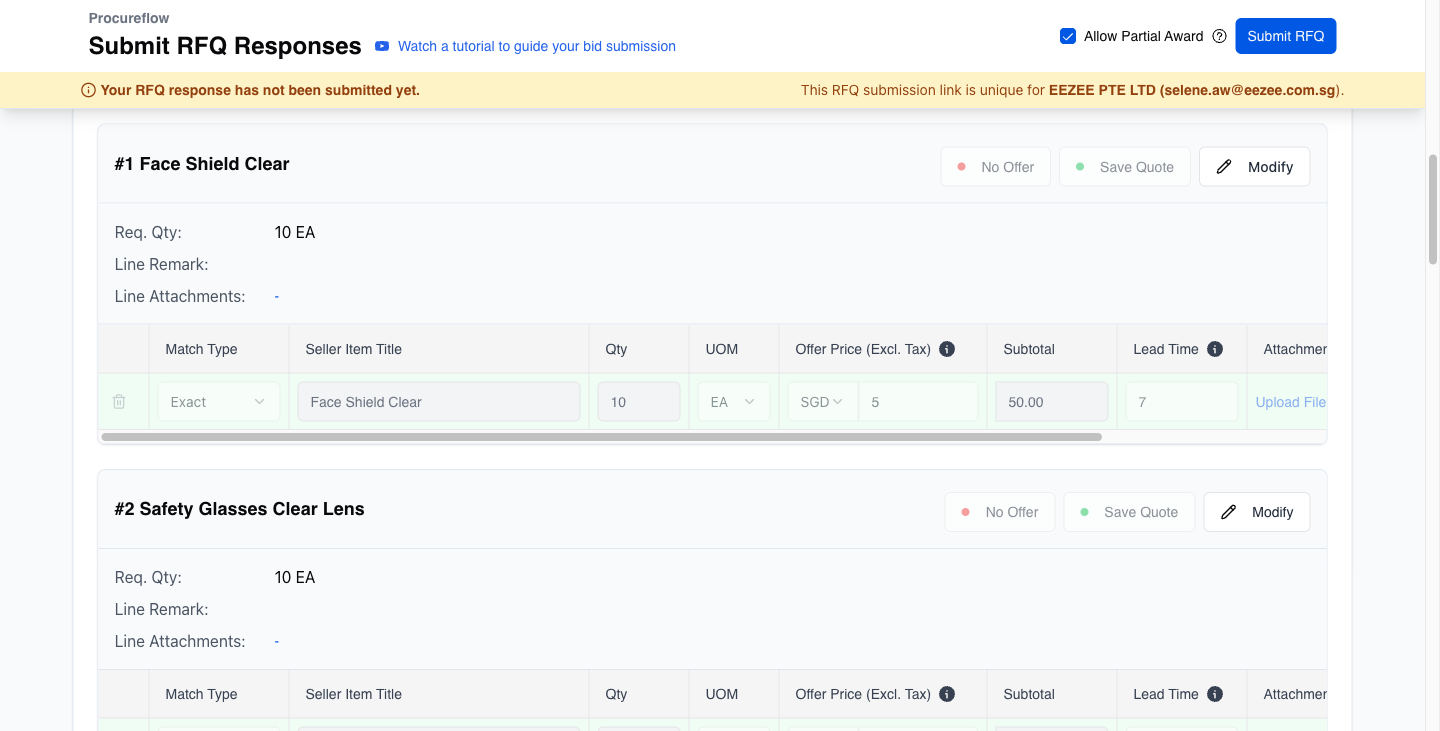Click the Face Shield Clear seller item title field

pyautogui.click(x=439, y=402)
